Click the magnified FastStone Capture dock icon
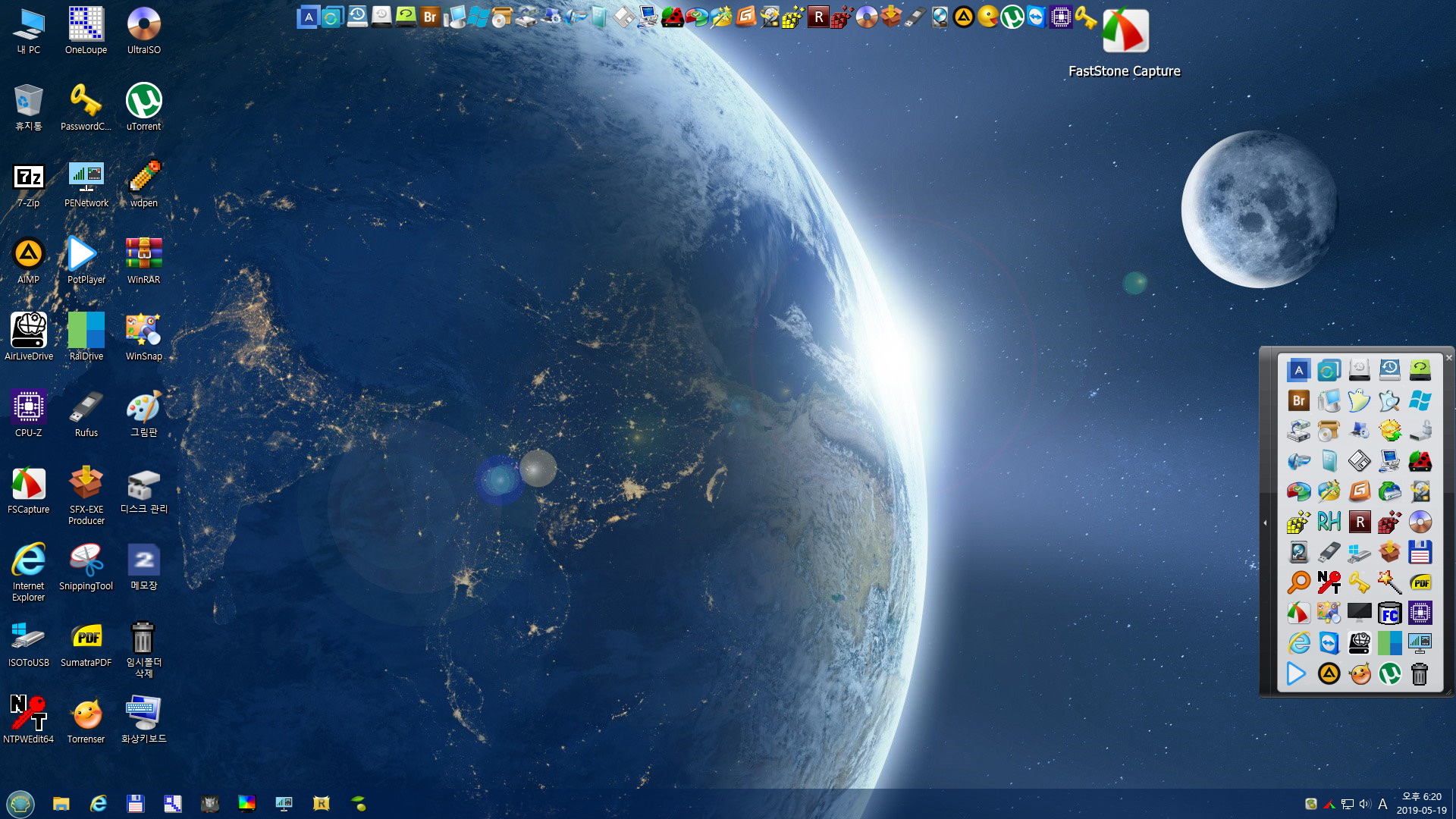The width and height of the screenshot is (1456, 819). click(1125, 32)
